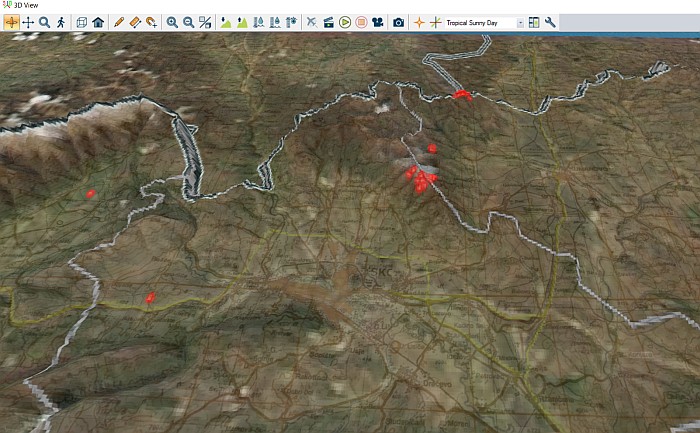Click the zoom percentage scale button
The width and height of the screenshot is (700, 433).
coord(205,22)
